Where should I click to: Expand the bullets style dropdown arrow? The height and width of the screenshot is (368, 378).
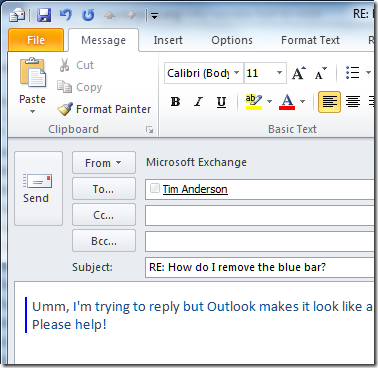click(368, 73)
